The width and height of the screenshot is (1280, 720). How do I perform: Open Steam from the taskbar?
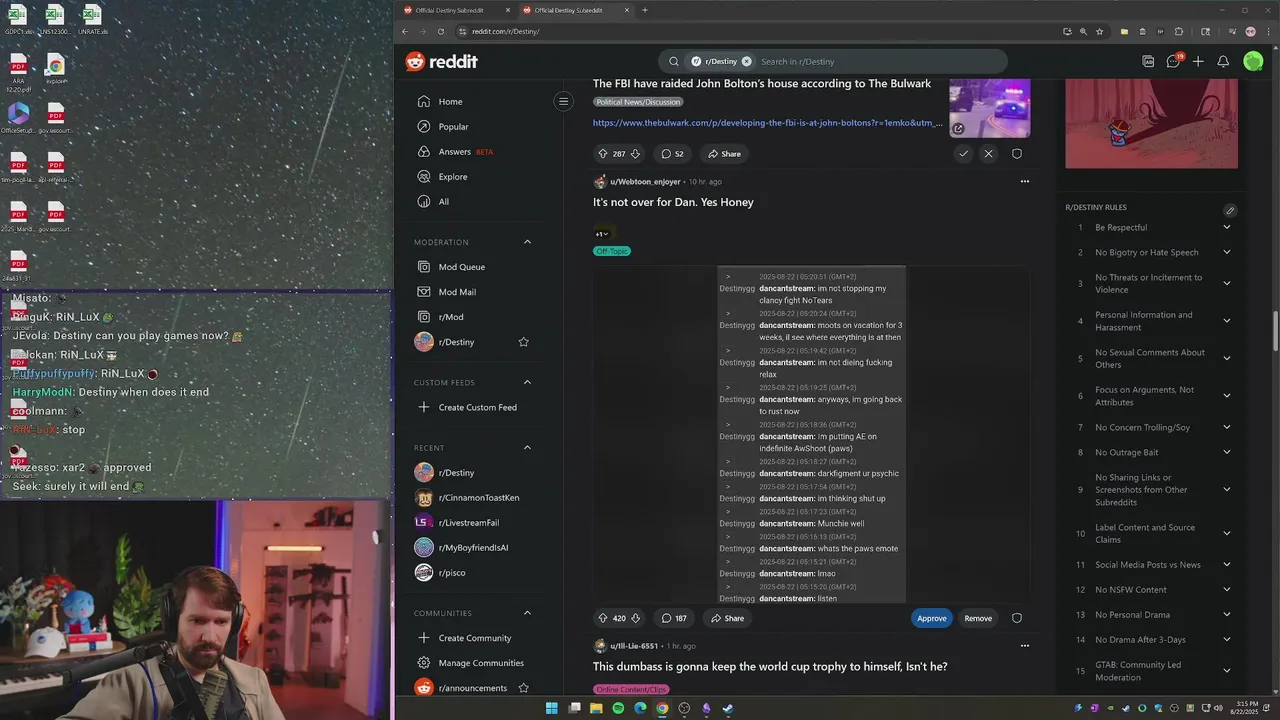pos(727,708)
